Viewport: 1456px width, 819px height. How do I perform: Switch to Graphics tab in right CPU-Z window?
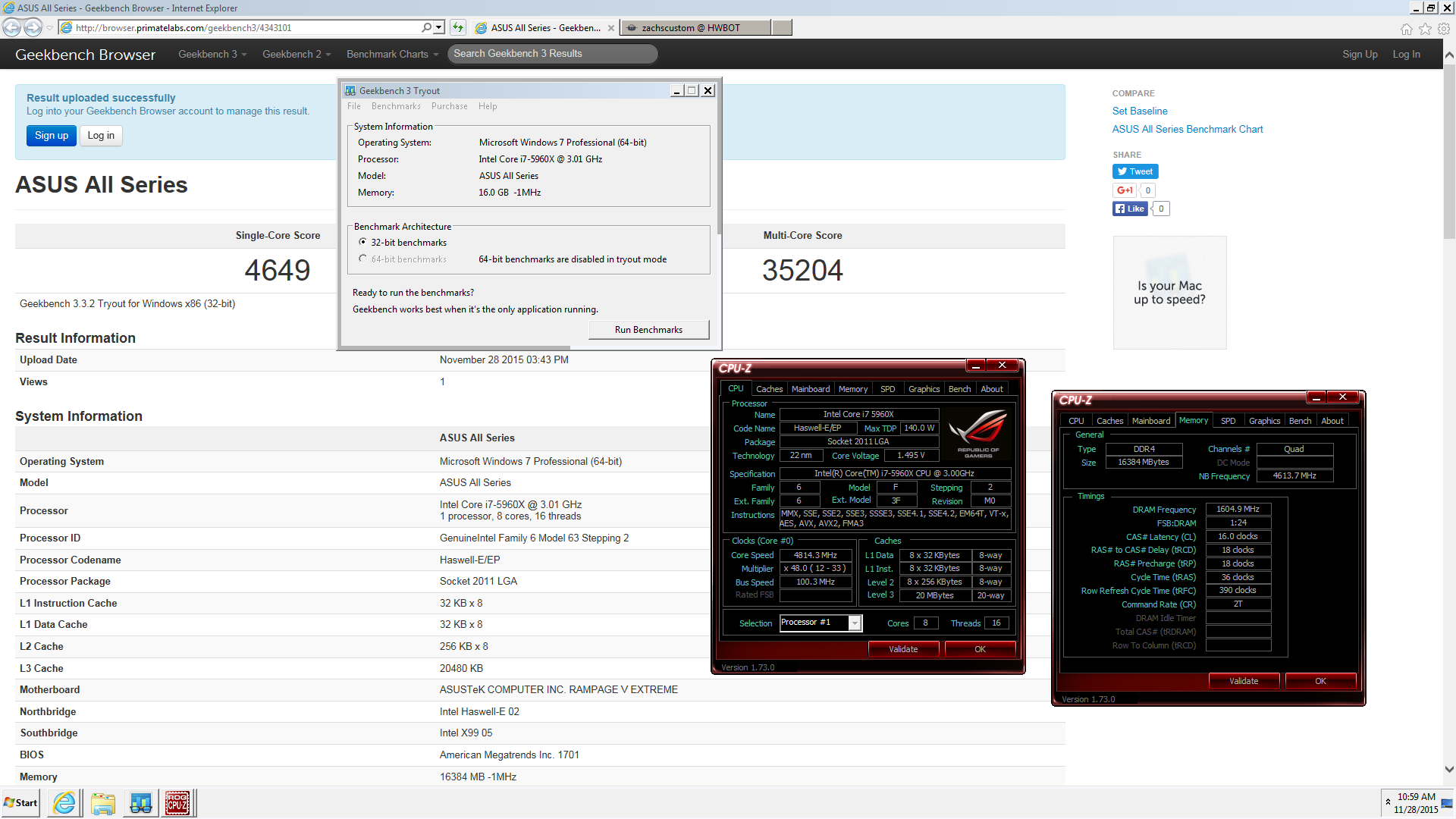1264,421
